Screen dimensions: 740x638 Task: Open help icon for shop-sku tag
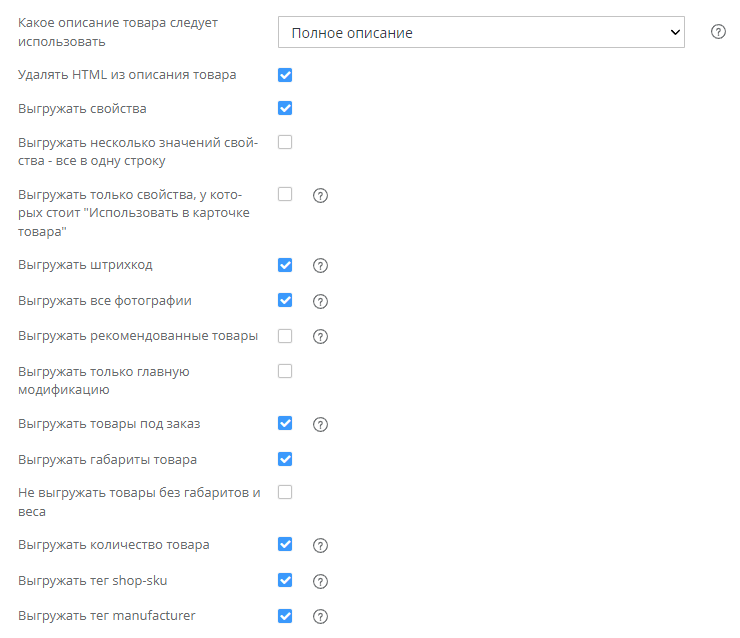(x=321, y=581)
